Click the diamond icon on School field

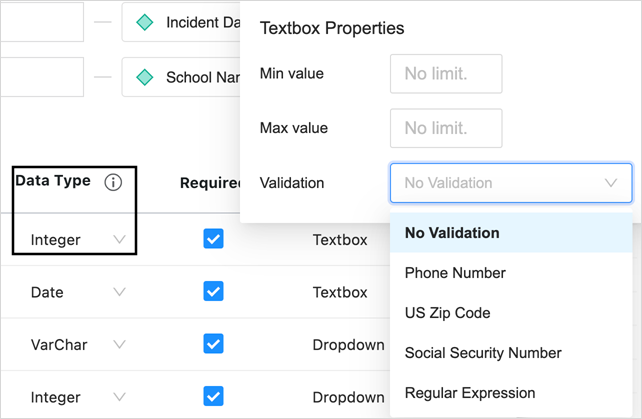click(x=145, y=77)
